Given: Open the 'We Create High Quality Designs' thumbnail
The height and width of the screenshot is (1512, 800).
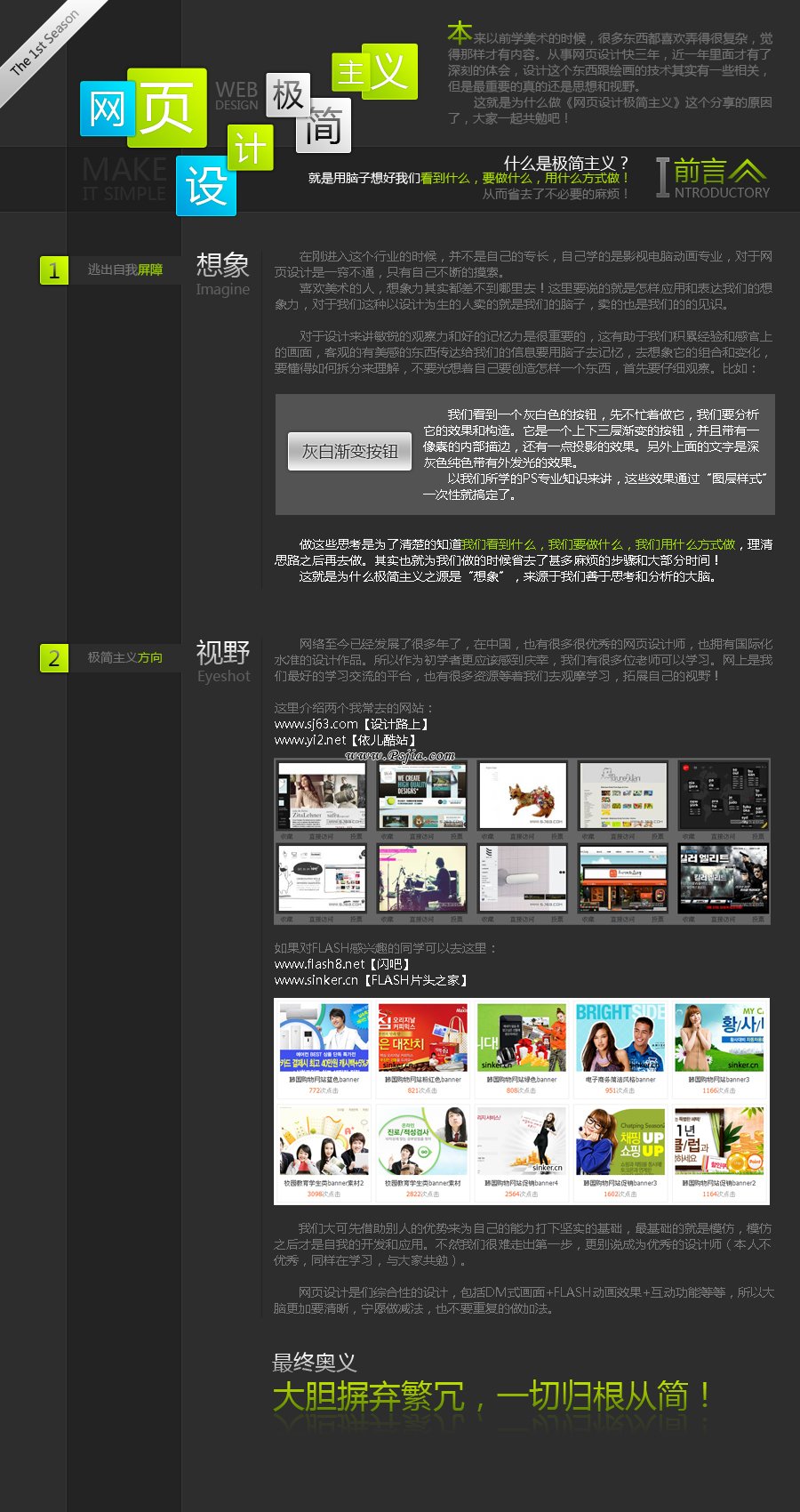Looking at the screenshot, I should 421,795.
